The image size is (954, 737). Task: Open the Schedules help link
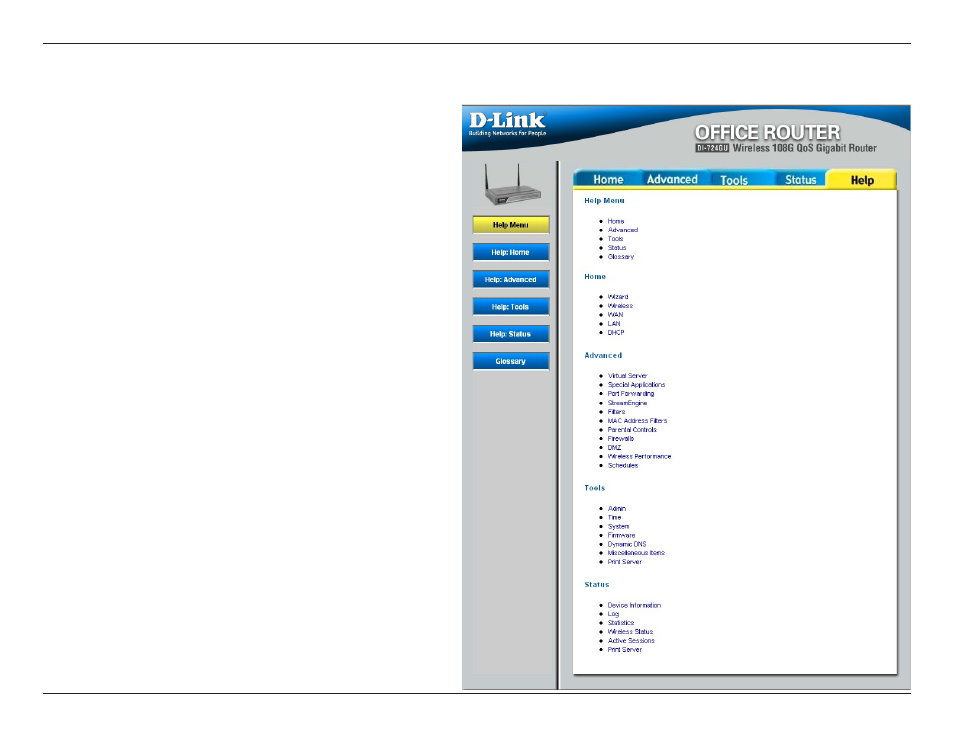tap(622, 466)
